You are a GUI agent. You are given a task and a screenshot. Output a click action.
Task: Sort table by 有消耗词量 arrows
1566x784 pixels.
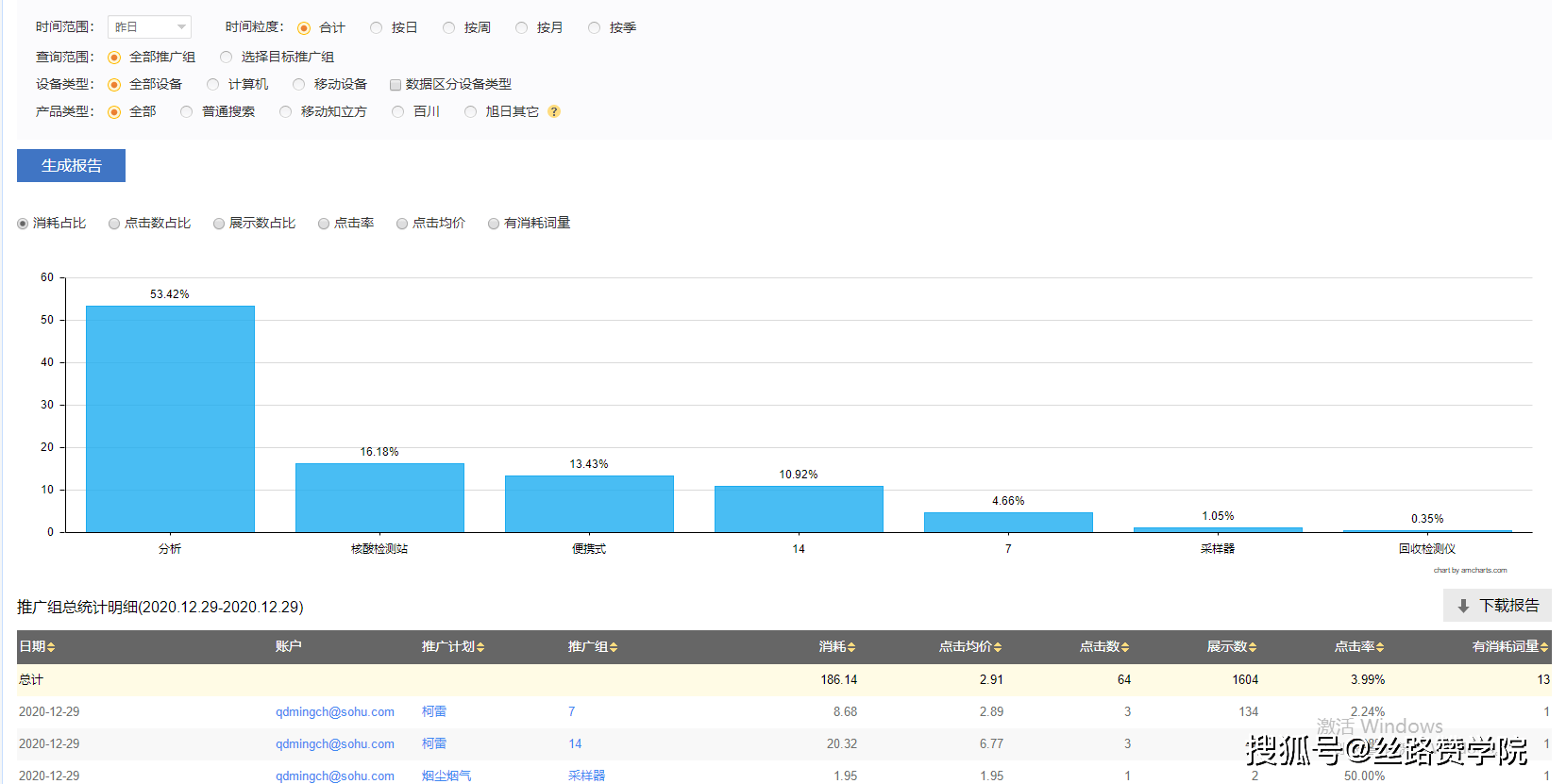pyautogui.click(x=1544, y=647)
